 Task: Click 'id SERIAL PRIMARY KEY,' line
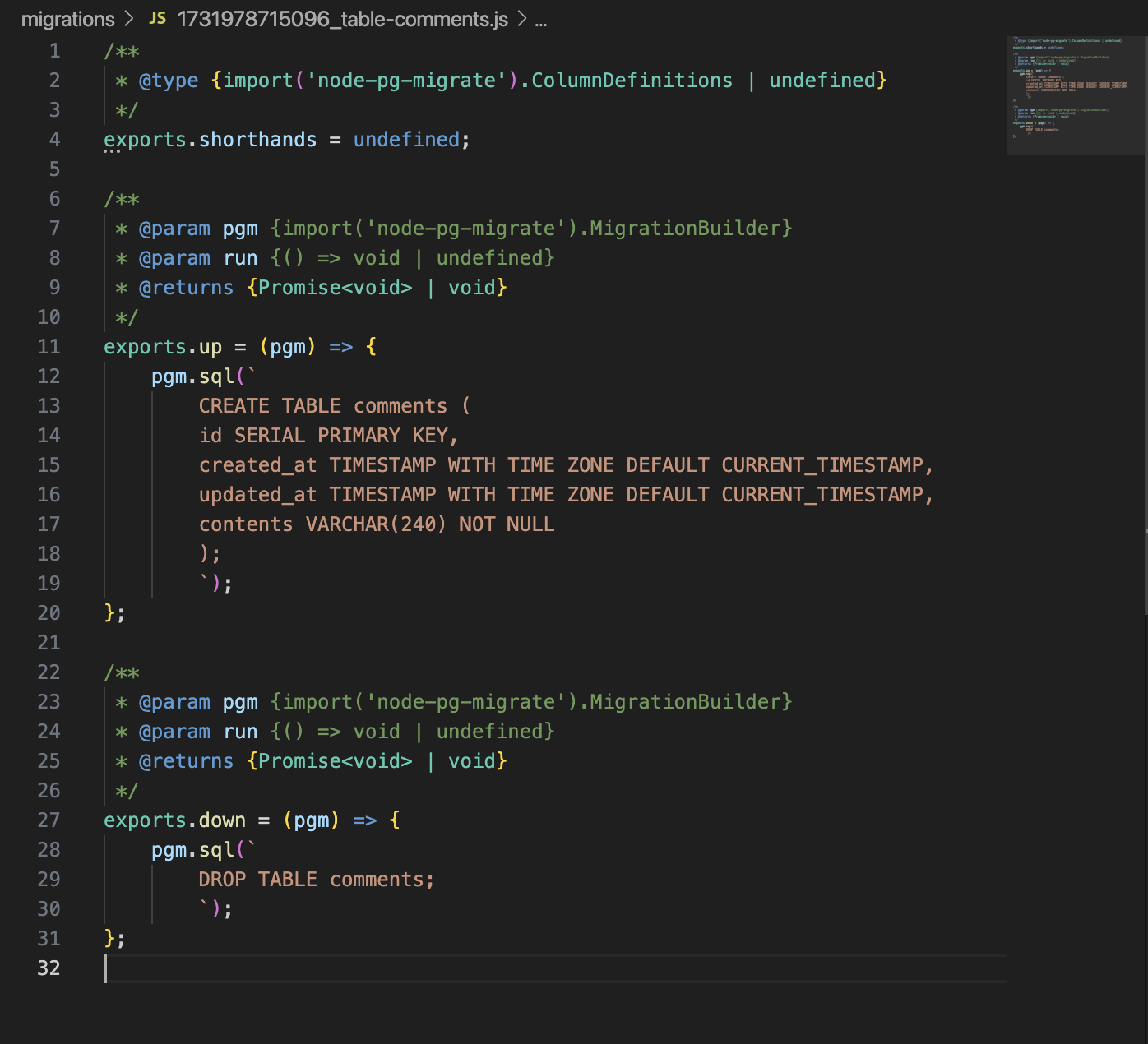click(329, 436)
